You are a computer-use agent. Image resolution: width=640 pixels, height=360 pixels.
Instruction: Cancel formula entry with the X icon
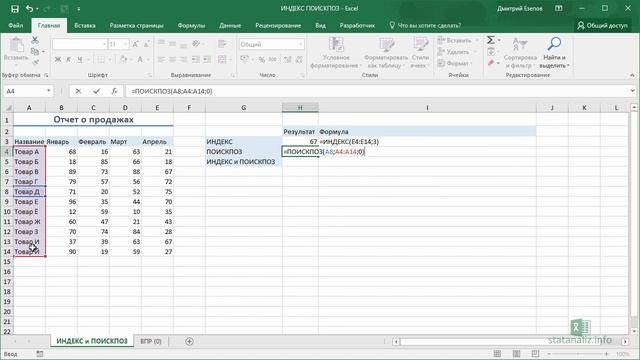[78, 91]
